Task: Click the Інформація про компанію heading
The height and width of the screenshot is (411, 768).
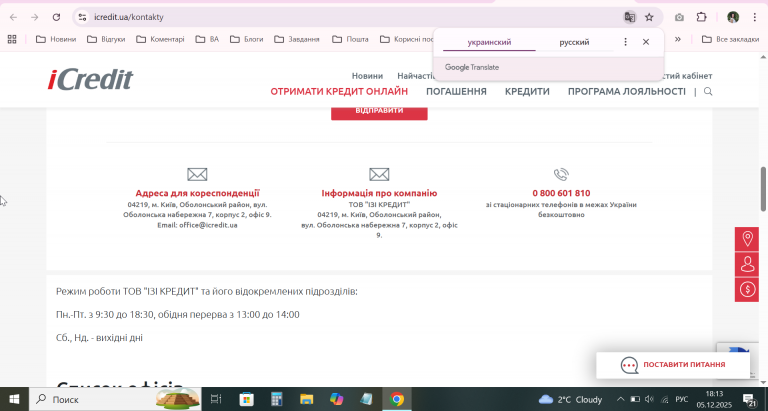Action: tap(379, 193)
